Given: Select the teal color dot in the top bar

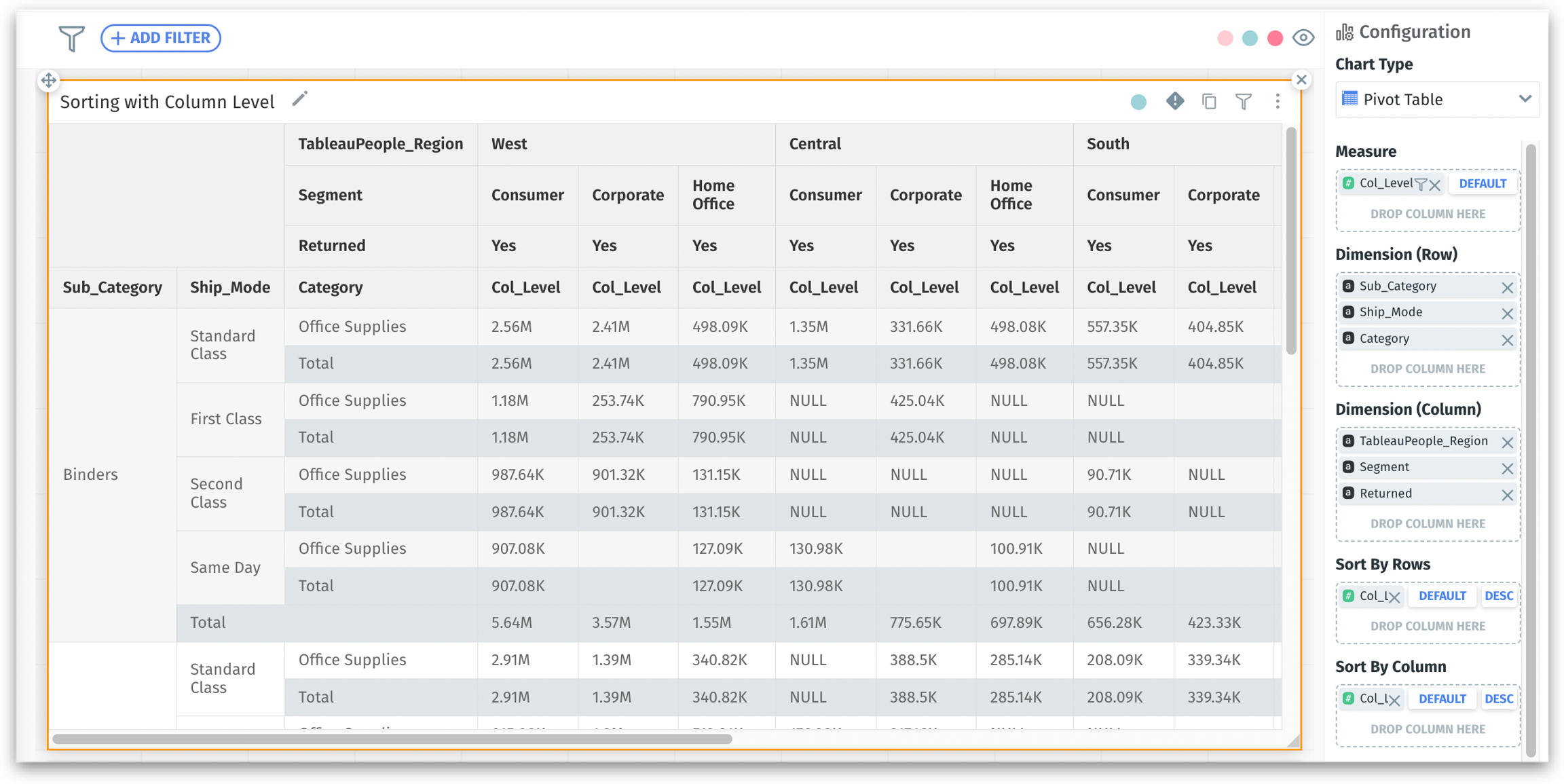Looking at the screenshot, I should (1250, 39).
